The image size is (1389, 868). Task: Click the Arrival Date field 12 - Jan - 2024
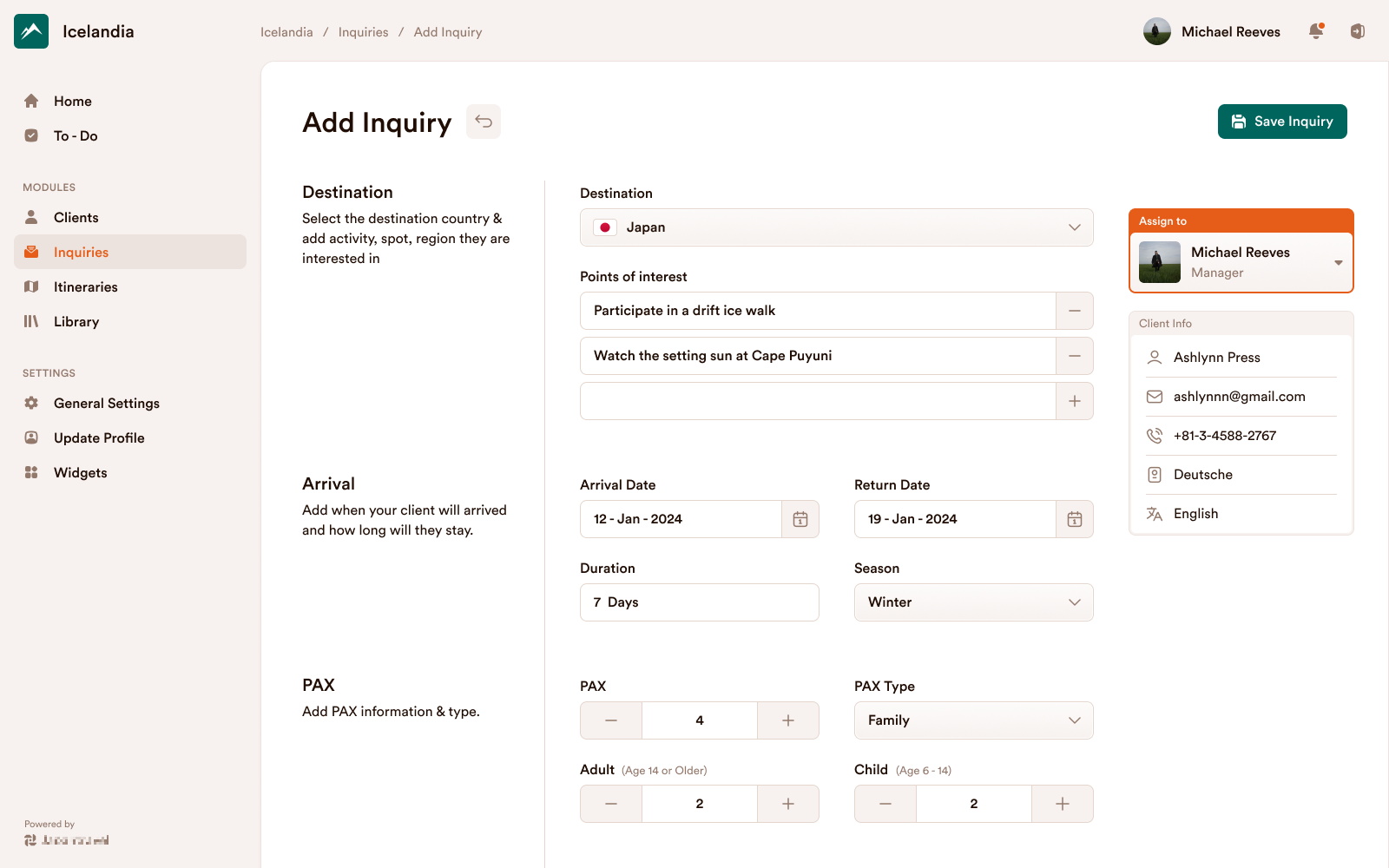tap(681, 519)
